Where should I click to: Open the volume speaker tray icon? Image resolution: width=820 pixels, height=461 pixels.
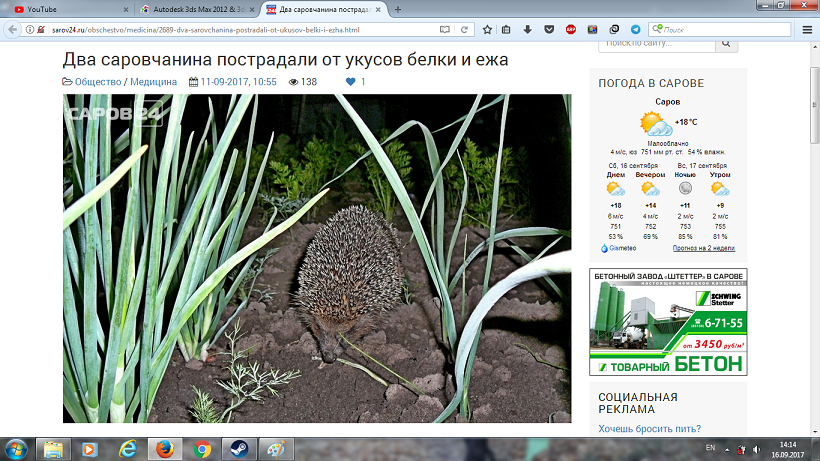(x=756, y=449)
